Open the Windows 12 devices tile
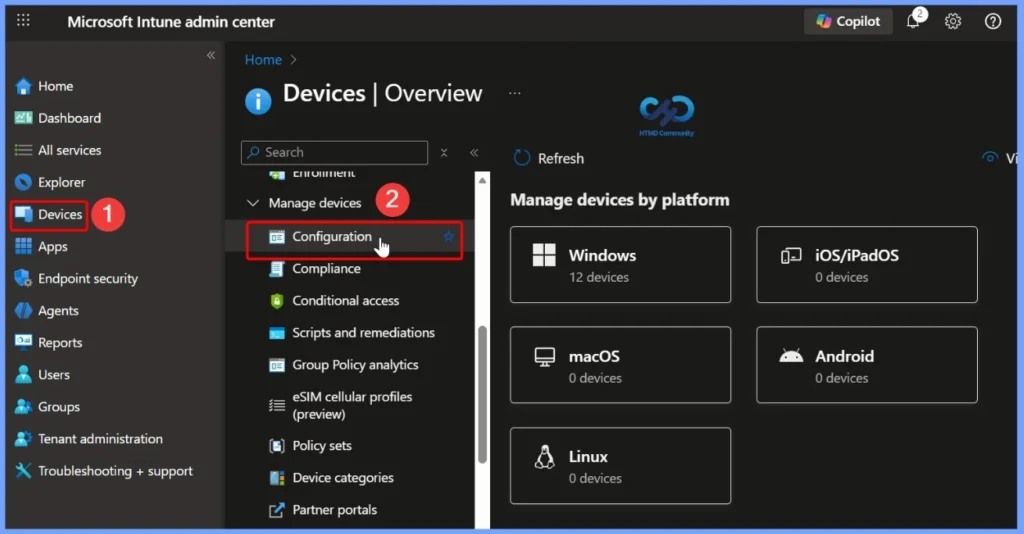Viewport: 1024px width, 534px height. [620, 264]
